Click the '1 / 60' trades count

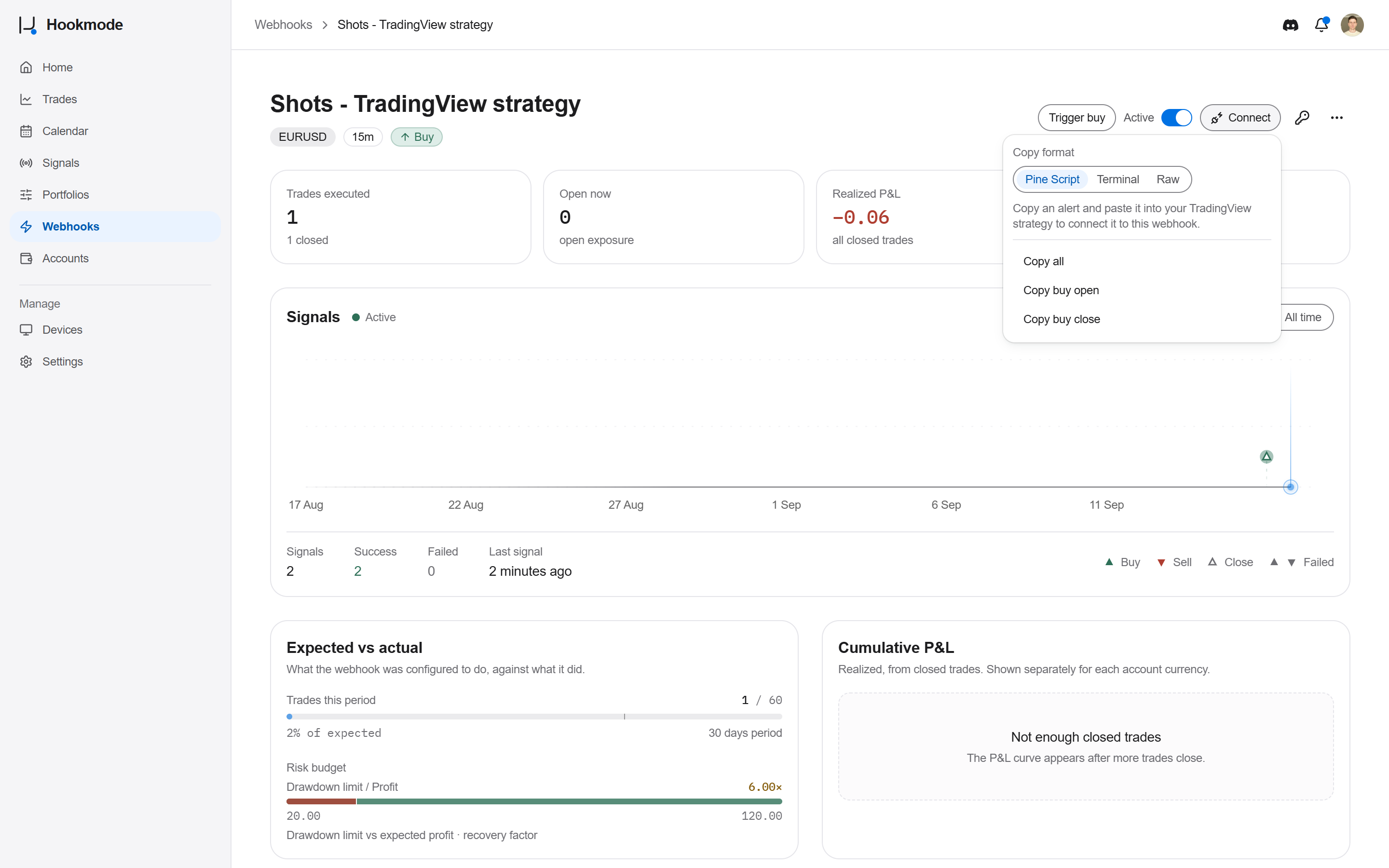click(x=761, y=700)
